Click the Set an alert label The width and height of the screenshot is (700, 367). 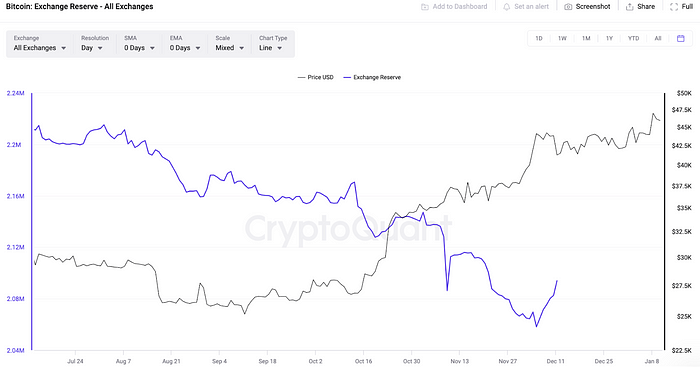pyautogui.click(x=531, y=7)
